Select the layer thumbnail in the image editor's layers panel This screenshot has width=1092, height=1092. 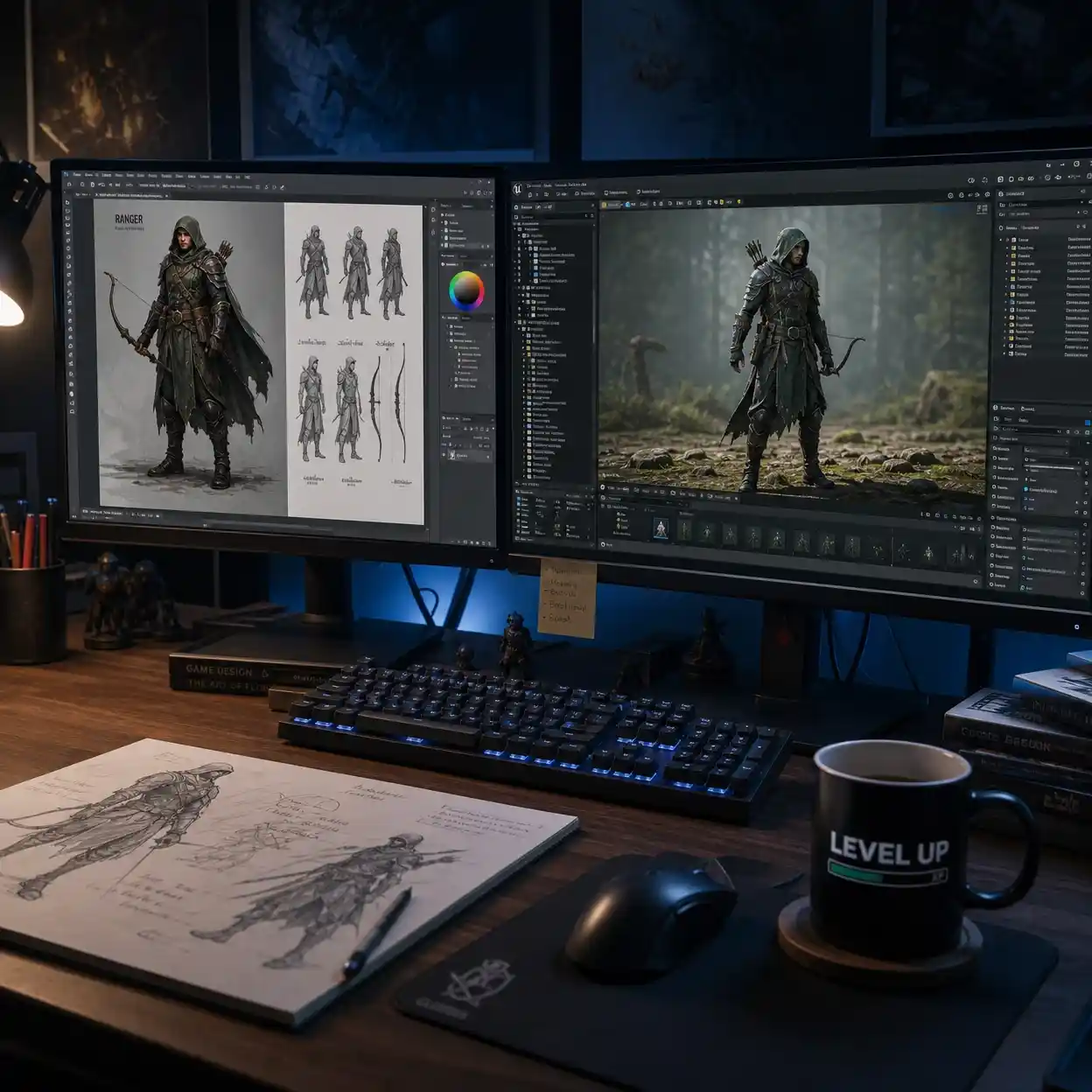click(451, 456)
